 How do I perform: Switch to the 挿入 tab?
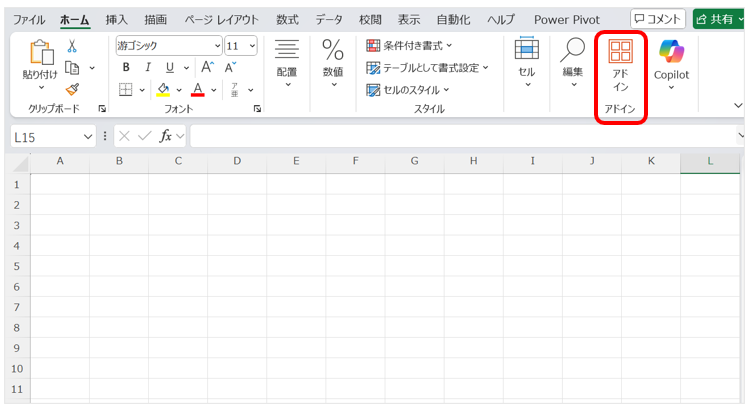(x=116, y=20)
